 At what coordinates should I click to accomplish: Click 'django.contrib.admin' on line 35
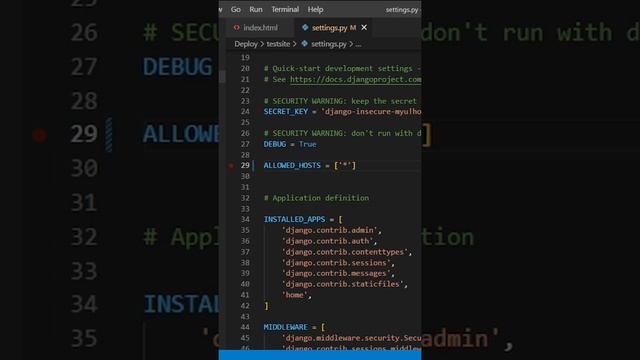coord(329,231)
